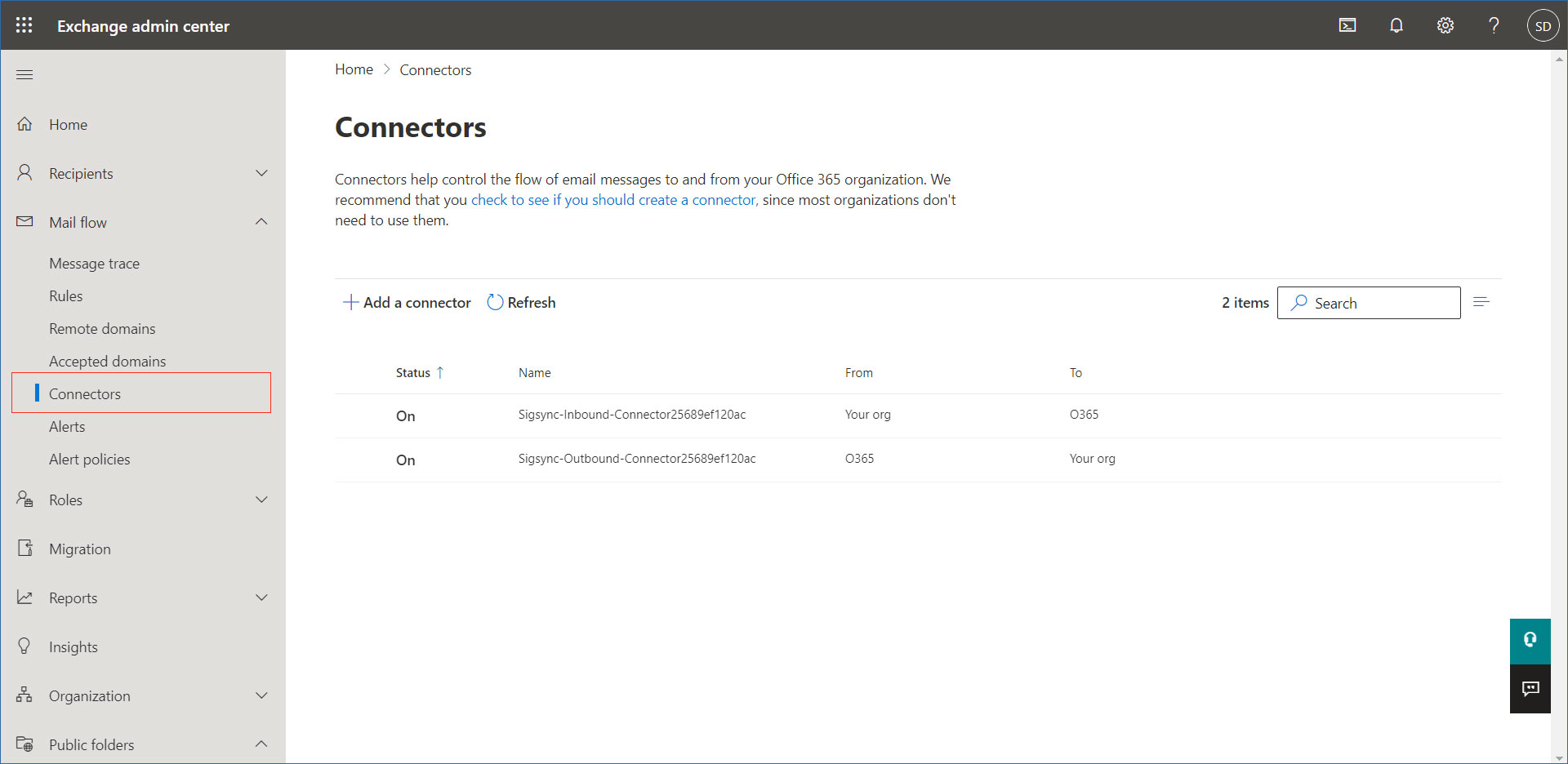Collapse the navigation hamburger menu
Viewport: 1568px width, 764px height.
(x=24, y=75)
